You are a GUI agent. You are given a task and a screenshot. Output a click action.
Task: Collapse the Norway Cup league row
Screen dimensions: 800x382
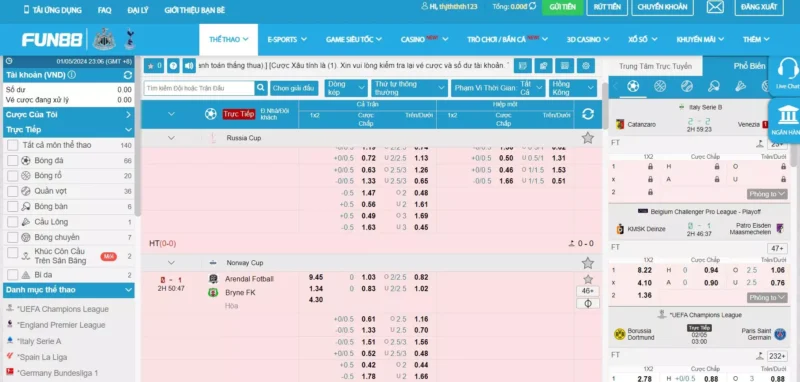pos(171,263)
